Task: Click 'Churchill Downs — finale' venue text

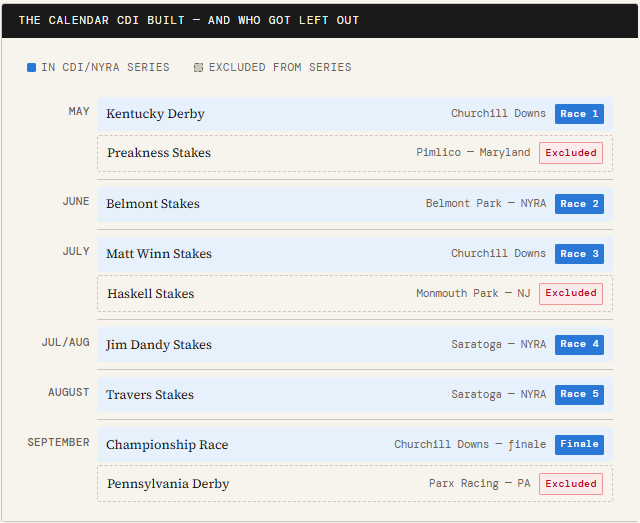Action: [470, 445]
